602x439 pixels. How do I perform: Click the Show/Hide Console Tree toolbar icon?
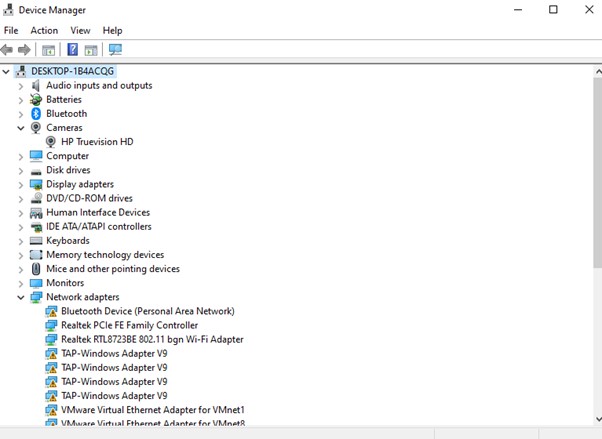48,50
